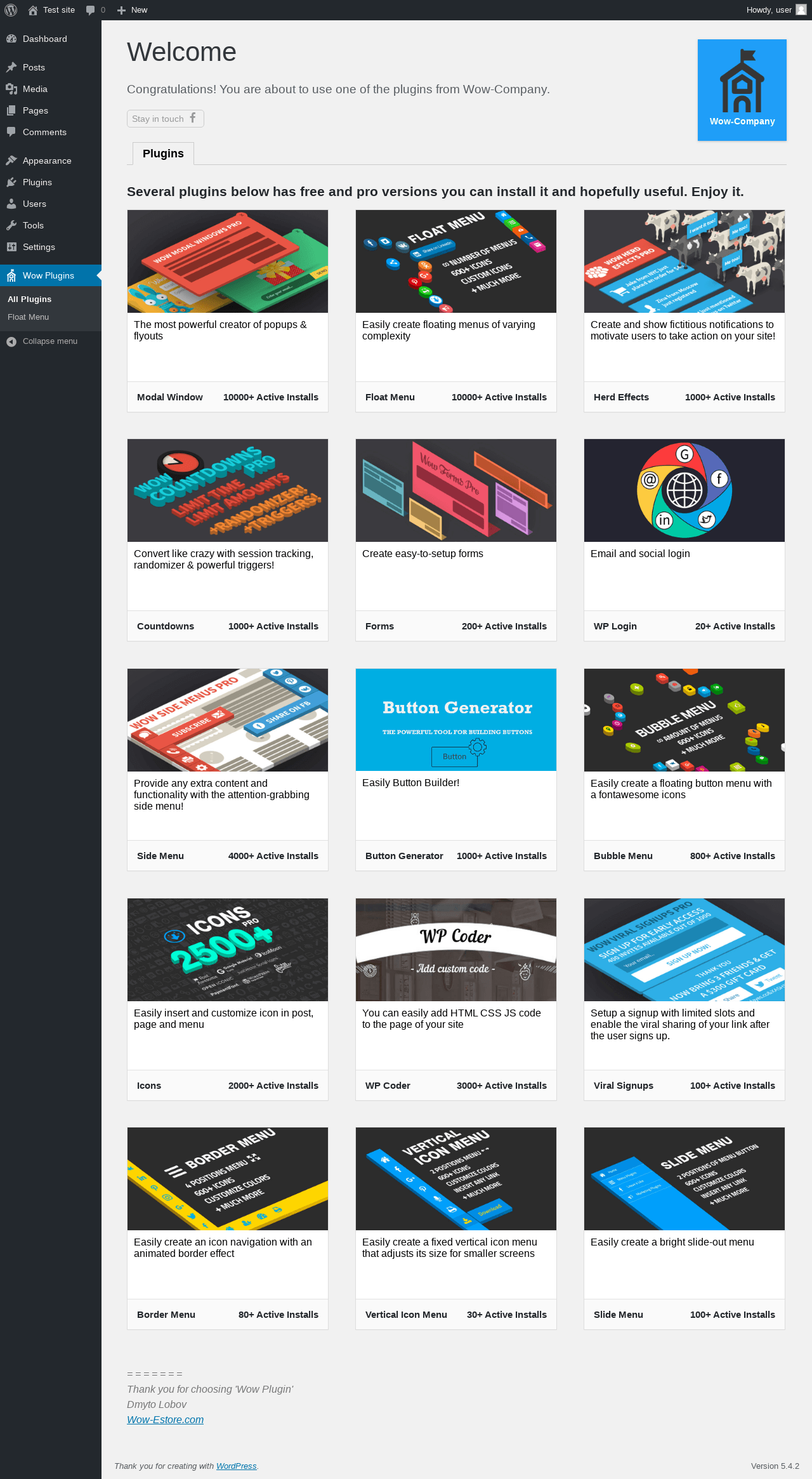Viewport: 812px width, 1479px height.
Task: Click '3000+ Active Installs' text
Action: coord(502,1086)
